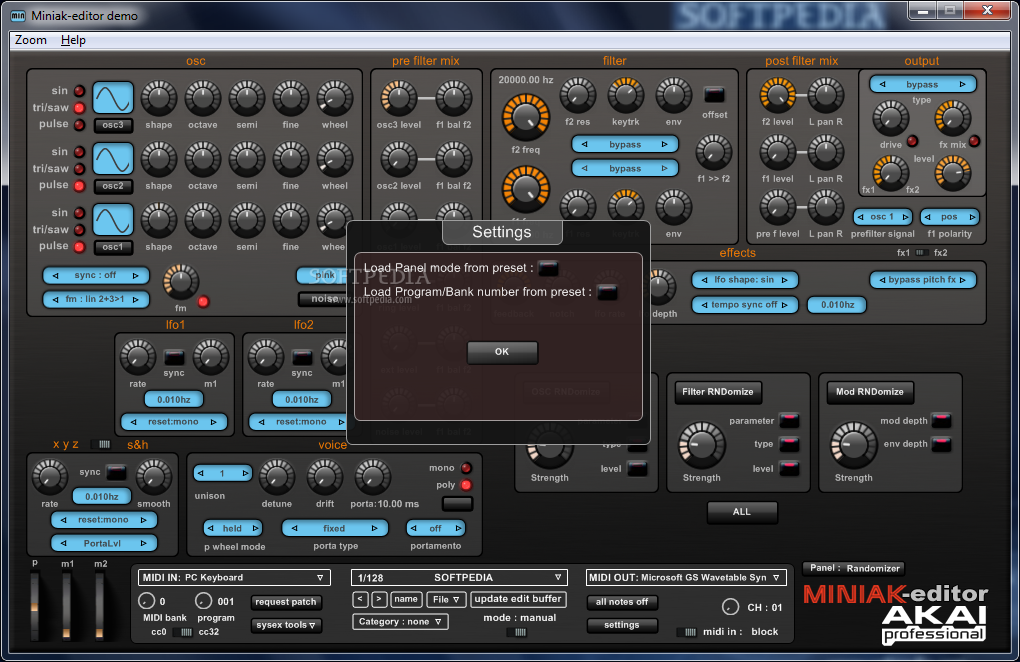Click the Mod RNDomize Strength knob
The image size is (1020, 662).
point(853,445)
